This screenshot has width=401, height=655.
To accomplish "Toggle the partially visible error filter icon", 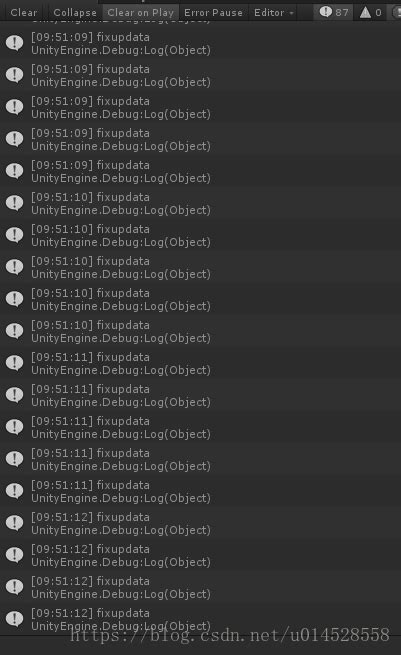I will tap(395, 13).
